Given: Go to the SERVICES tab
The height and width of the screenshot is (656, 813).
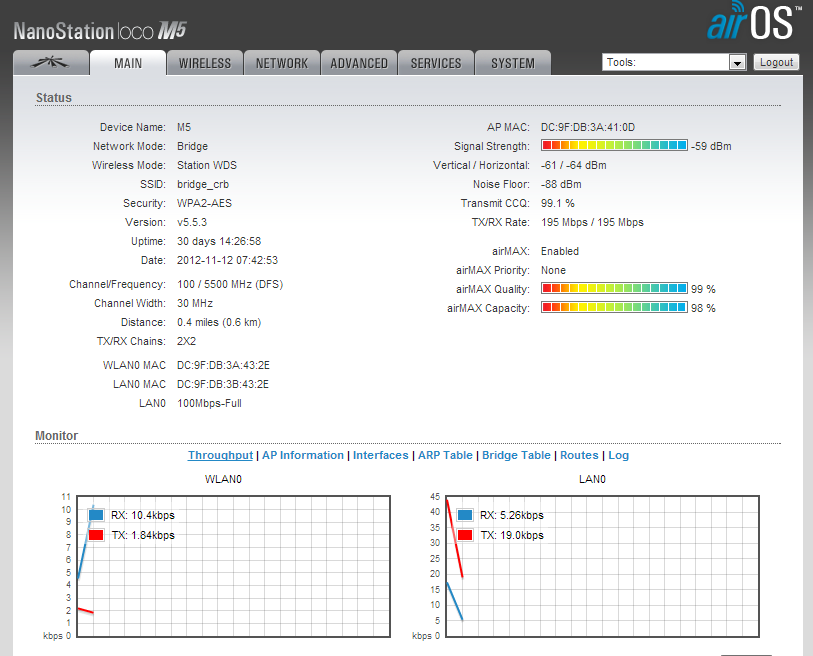Looking at the screenshot, I should click(436, 63).
